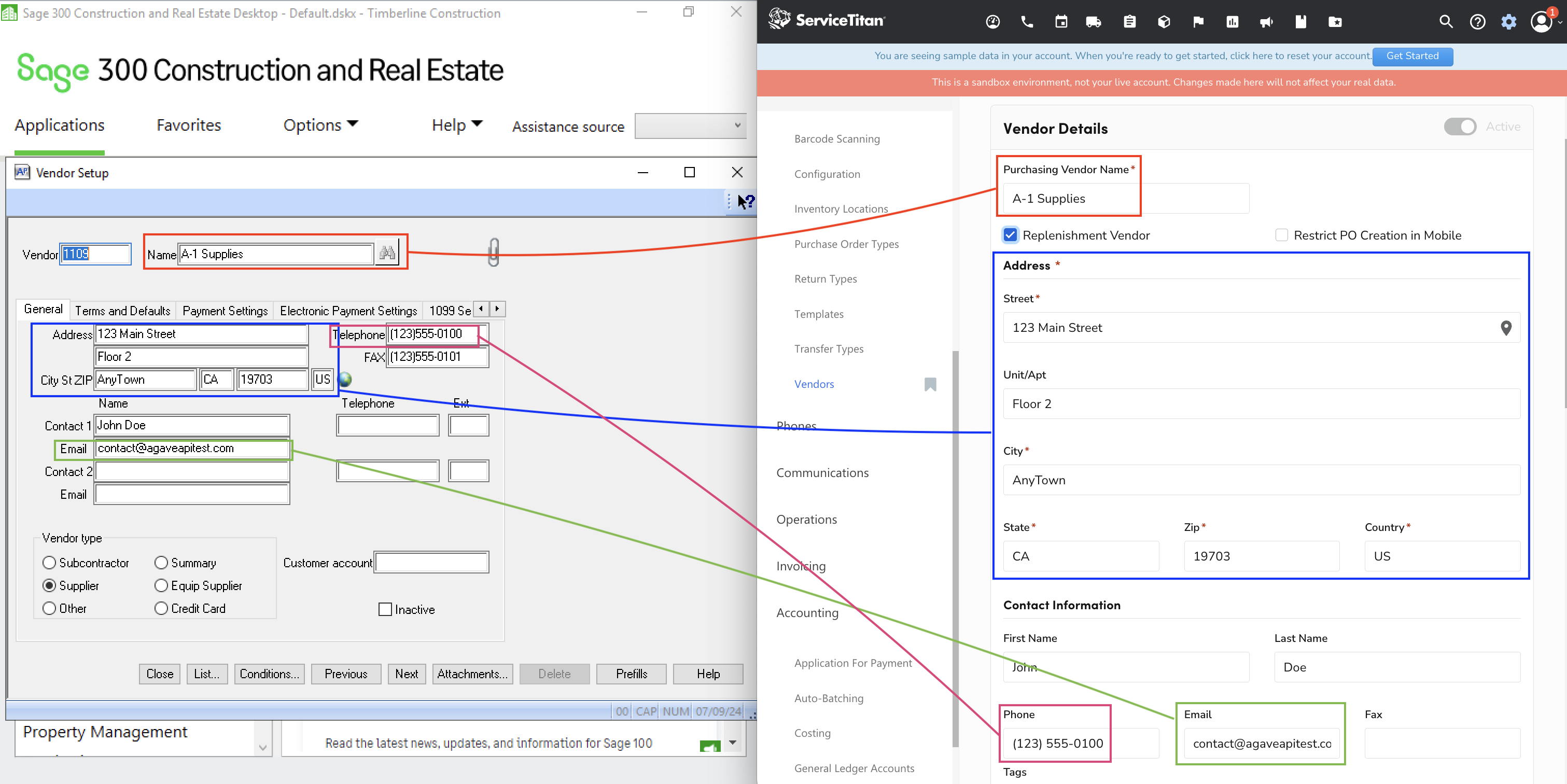The height and width of the screenshot is (784, 1567).
Task: Switch to Terms and Defaults tab
Action: pyautogui.click(x=123, y=310)
